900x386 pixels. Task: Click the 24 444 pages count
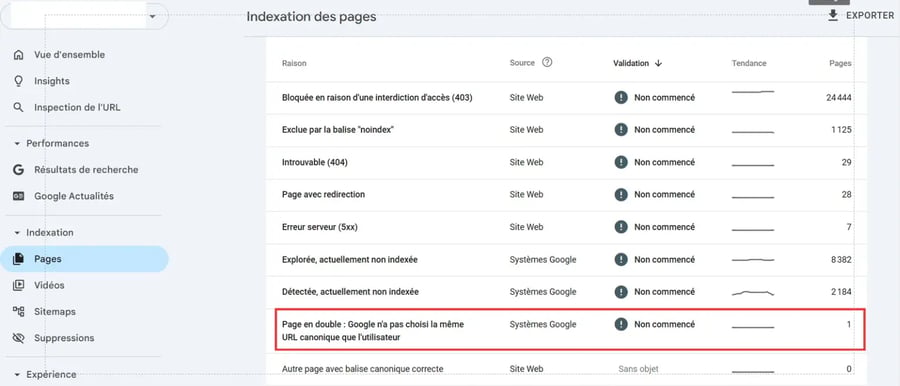pos(839,98)
